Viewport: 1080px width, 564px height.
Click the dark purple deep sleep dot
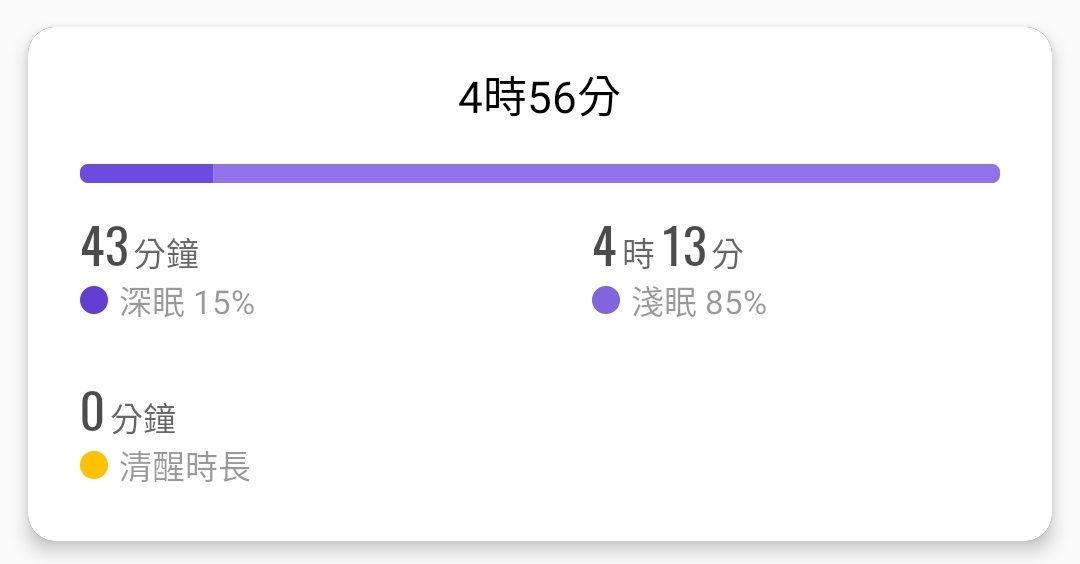(94, 300)
